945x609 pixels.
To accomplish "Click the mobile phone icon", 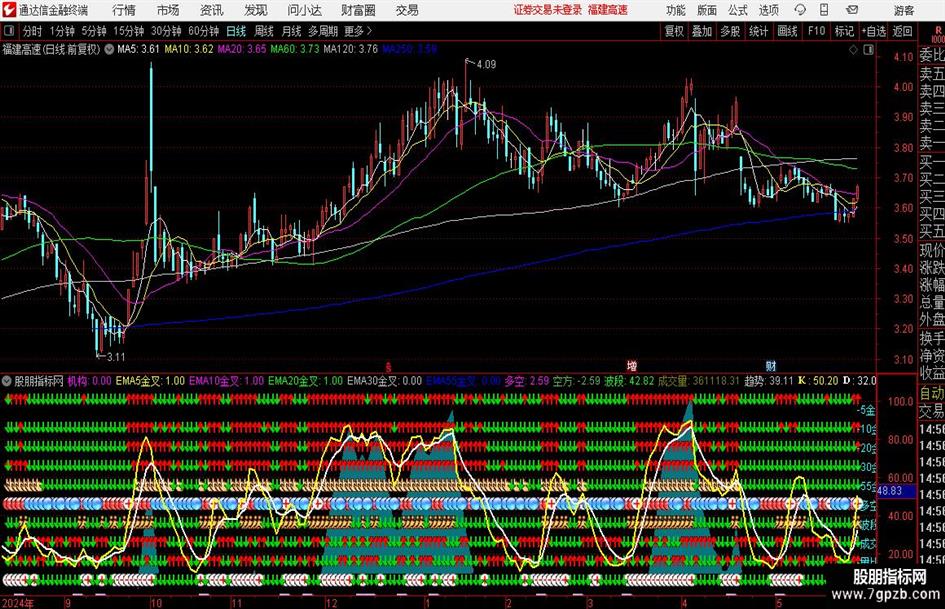I will click(x=824, y=10).
